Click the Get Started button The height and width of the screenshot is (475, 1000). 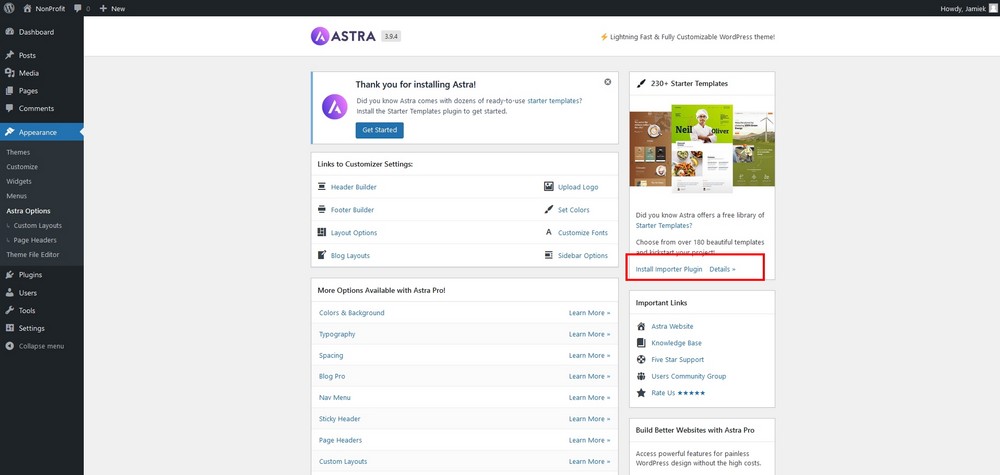tap(379, 130)
